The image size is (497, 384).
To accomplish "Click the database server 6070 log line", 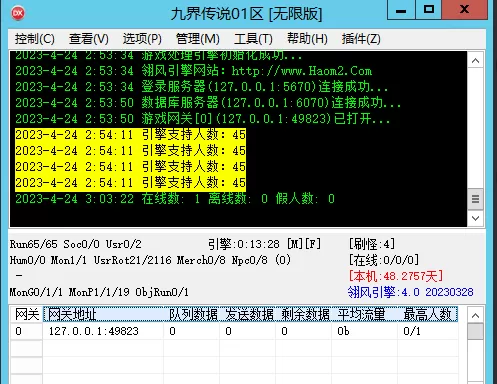I will pos(208,103).
